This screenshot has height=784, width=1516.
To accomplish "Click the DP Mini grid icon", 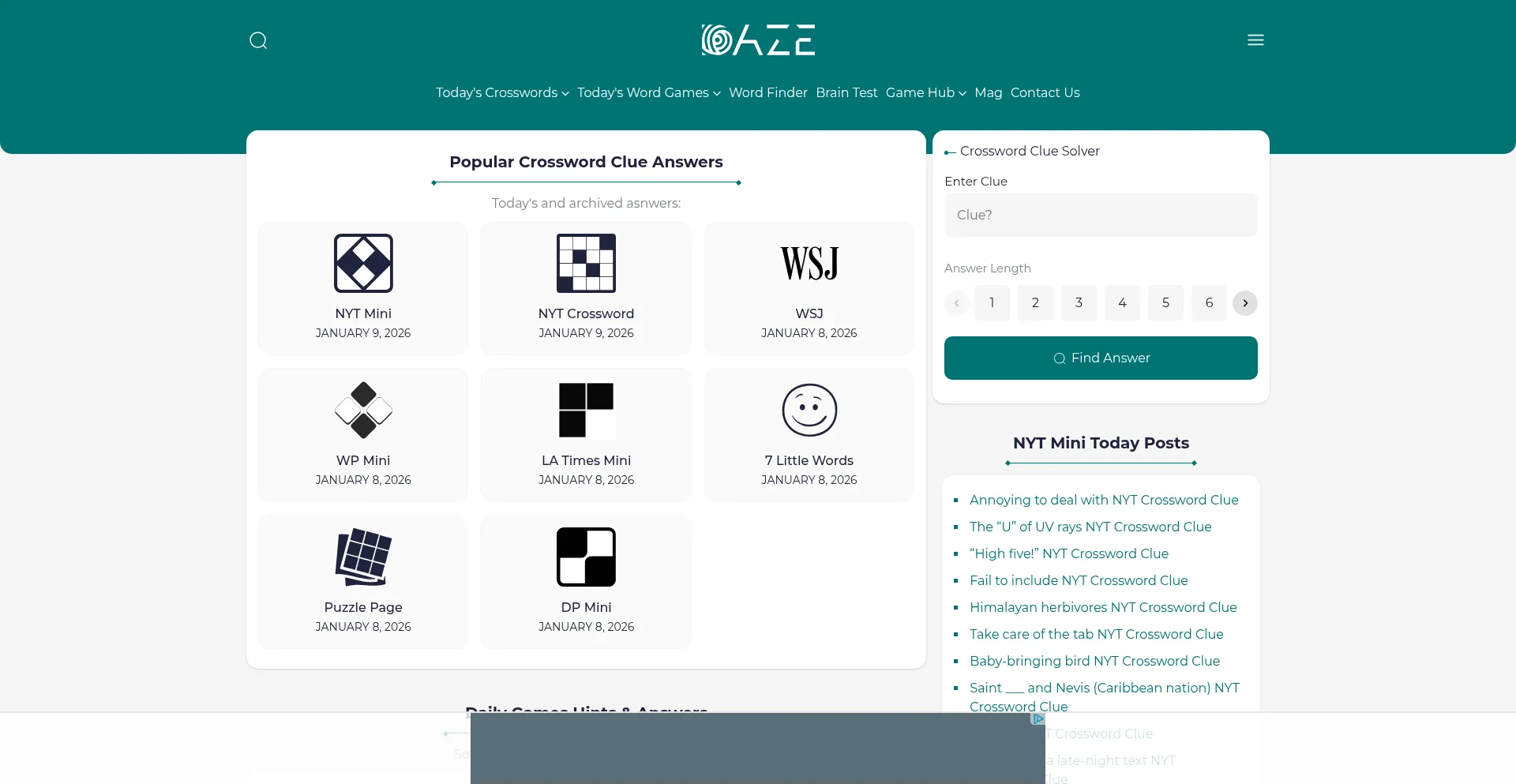I will coord(585,557).
